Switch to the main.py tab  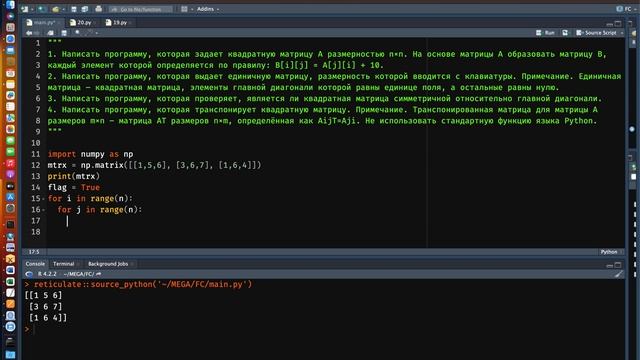[x=44, y=22]
